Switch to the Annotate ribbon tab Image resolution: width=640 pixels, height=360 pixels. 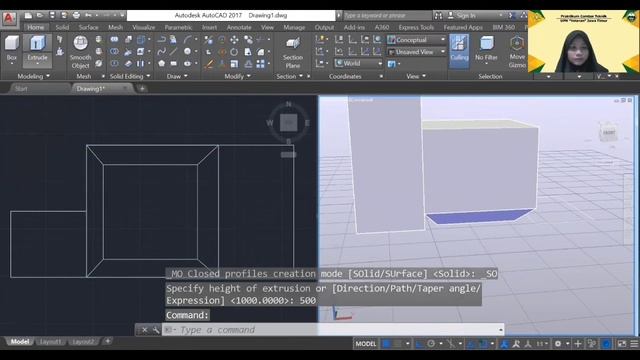(239, 27)
